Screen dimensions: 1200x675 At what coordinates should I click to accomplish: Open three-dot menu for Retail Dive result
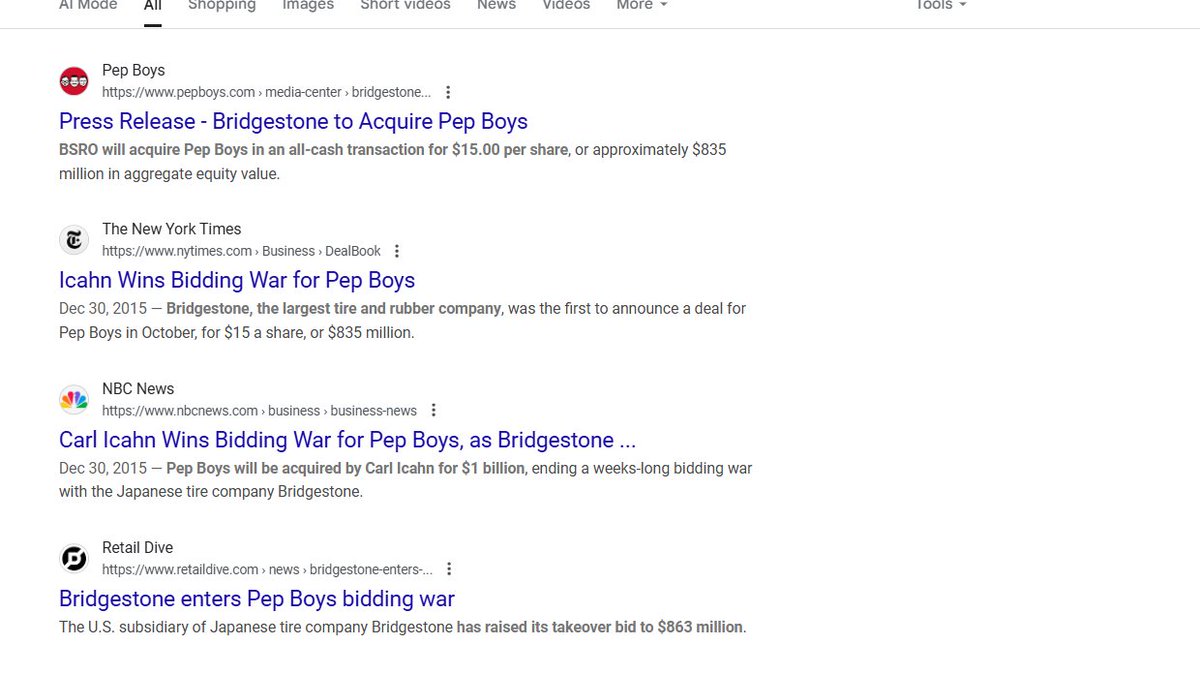click(449, 569)
